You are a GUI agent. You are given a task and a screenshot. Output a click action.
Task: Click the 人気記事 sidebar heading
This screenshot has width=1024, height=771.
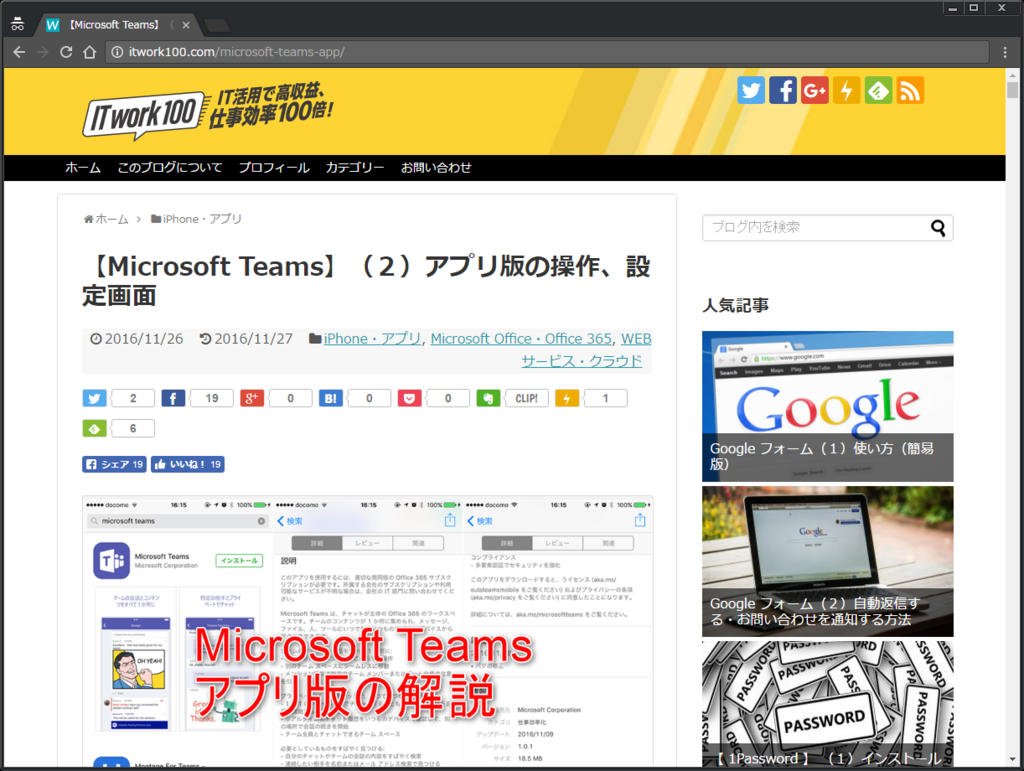coord(735,306)
